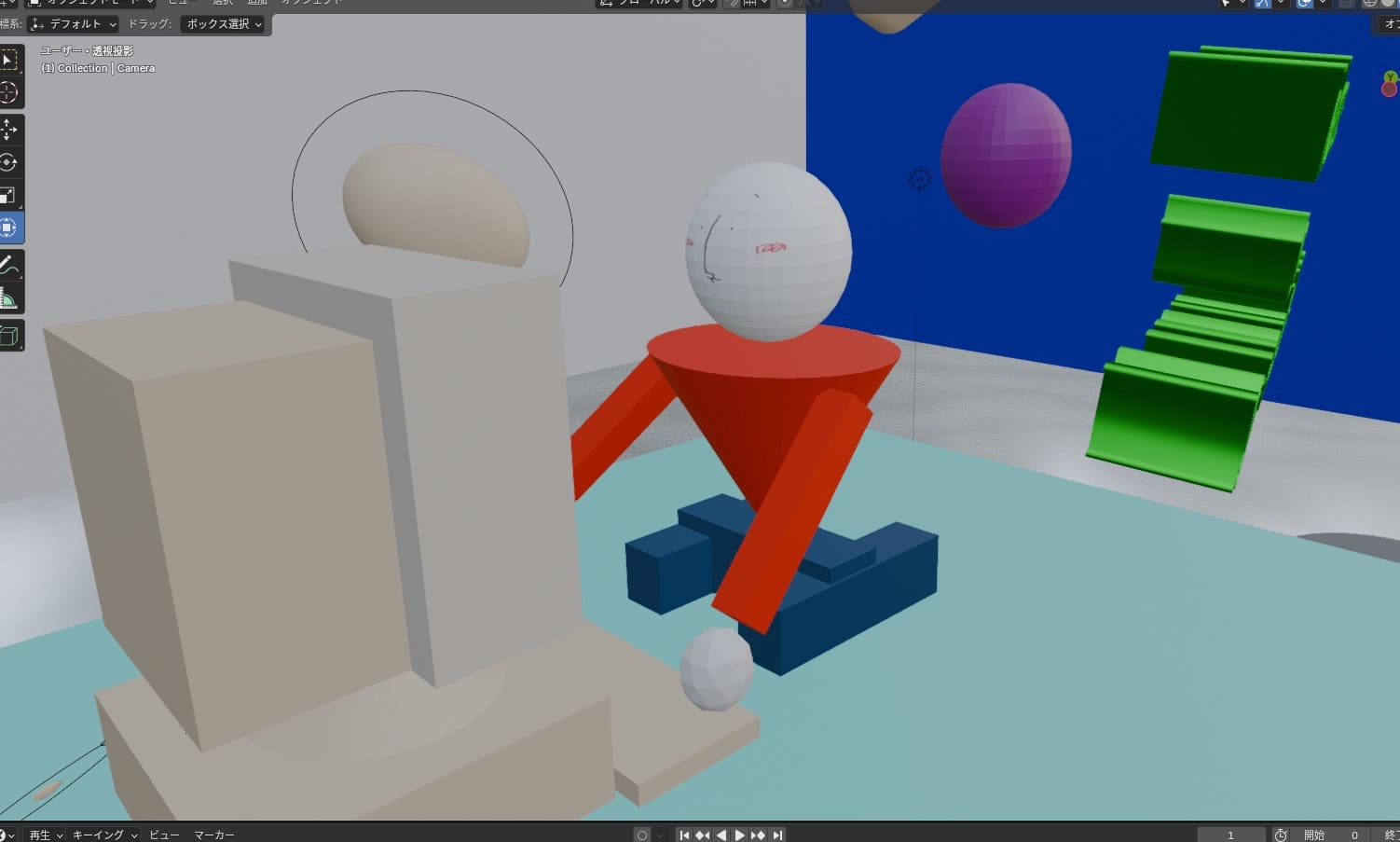Image resolution: width=1400 pixels, height=842 pixels.
Task: Expand the 再生 playback dropdown
Action: tap(45, 835)
